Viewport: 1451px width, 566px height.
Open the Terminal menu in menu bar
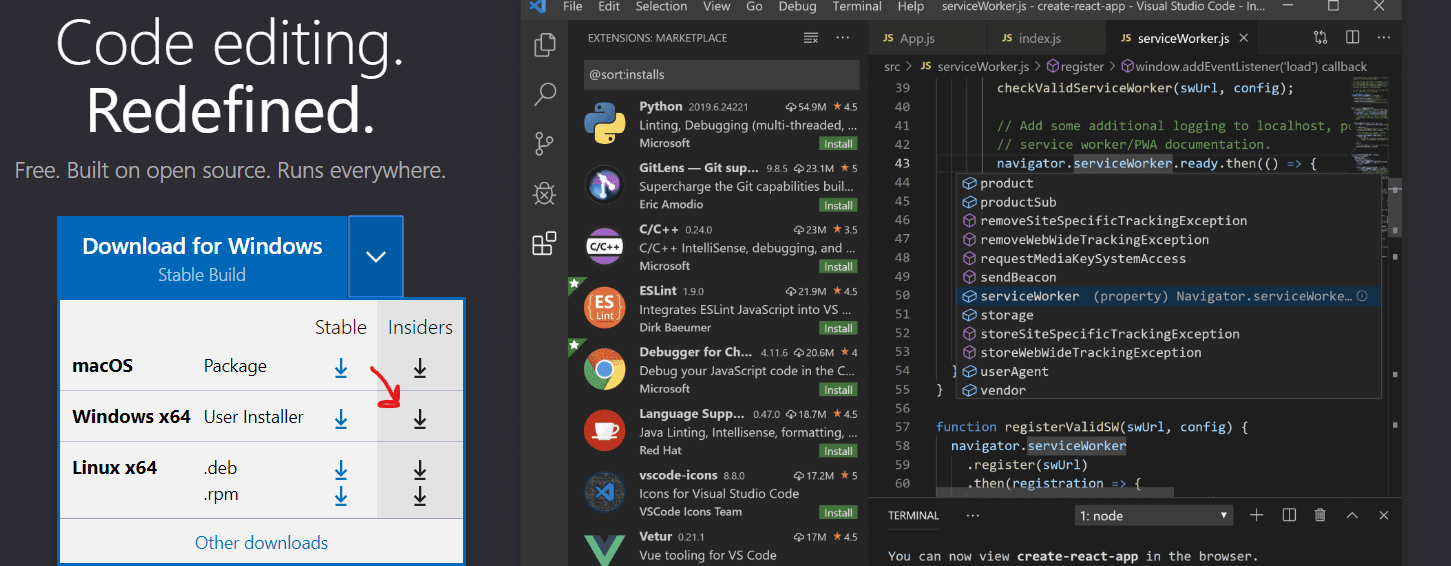(x=857, y=6)
